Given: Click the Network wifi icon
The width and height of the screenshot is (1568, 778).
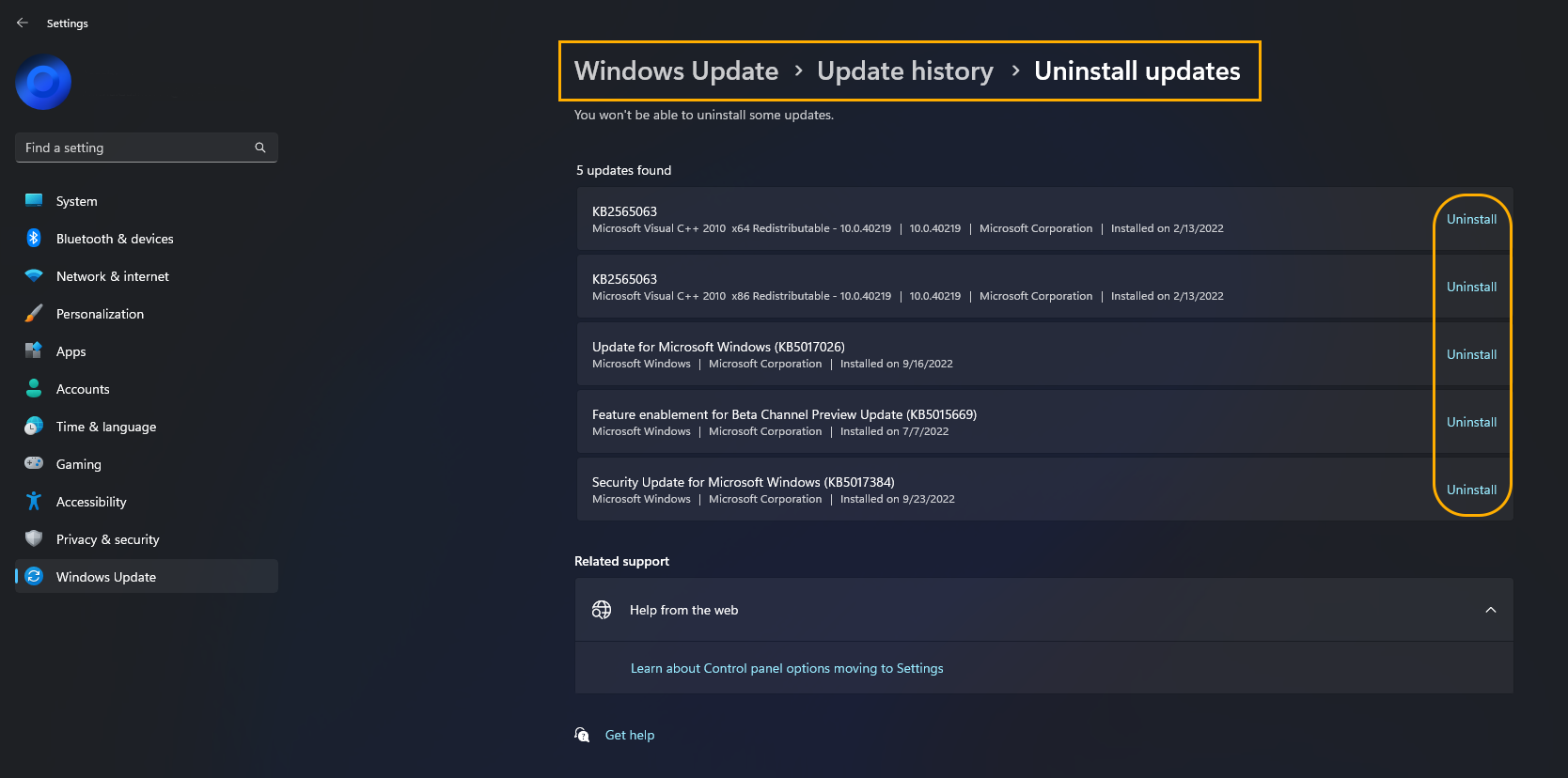Looking at the screenshot, I should [x=34, y=275].
